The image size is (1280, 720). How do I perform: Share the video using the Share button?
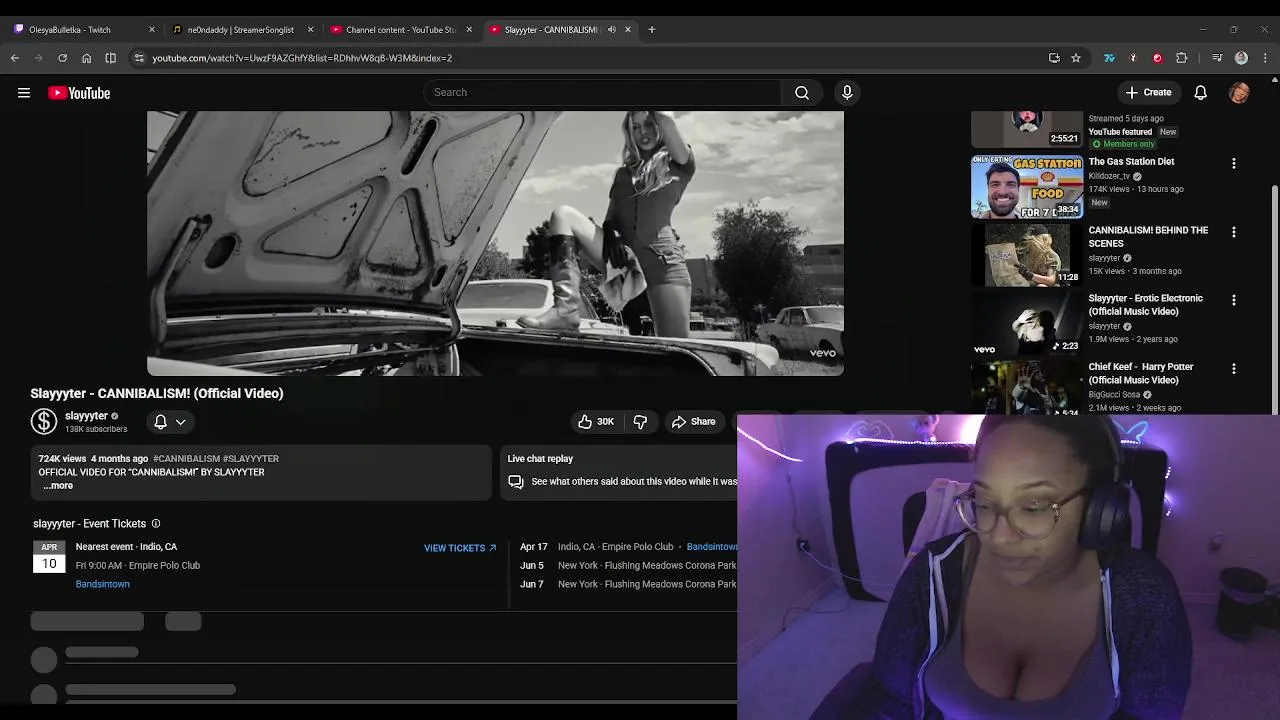point(694,422)
